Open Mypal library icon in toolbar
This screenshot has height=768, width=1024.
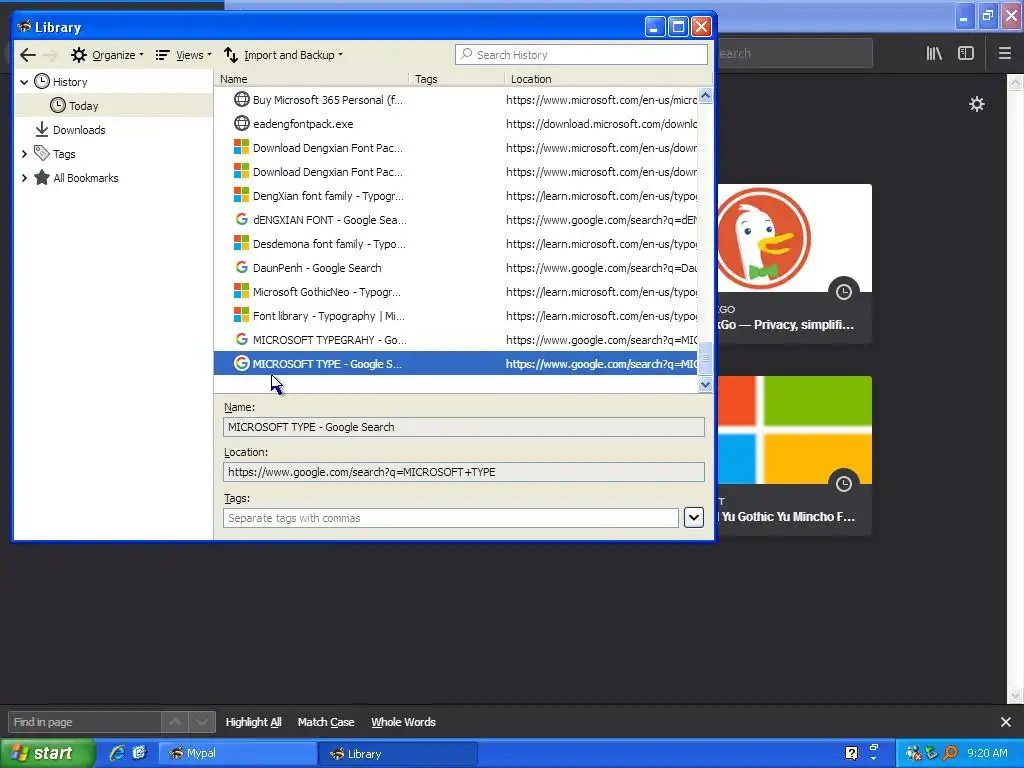(934, 54)
